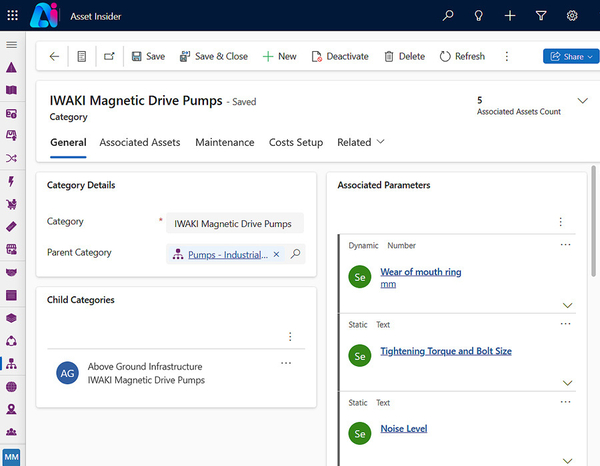600x466 pixels.
Task: Open the Pumps - Industrial parent category link
Action: tap(228, 254)
